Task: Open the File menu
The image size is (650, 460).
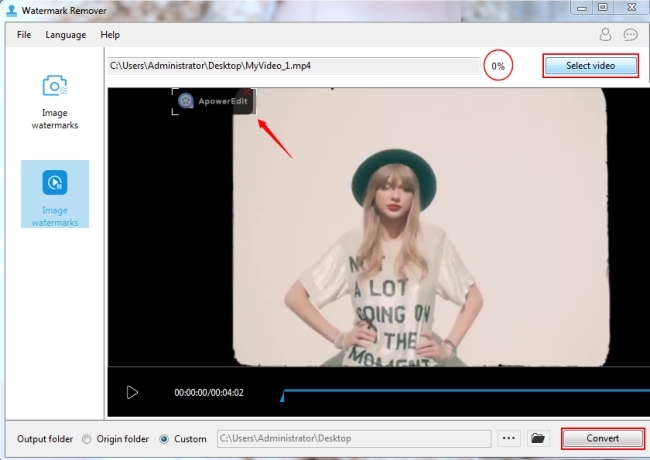Action: click(x=24, y=34)
